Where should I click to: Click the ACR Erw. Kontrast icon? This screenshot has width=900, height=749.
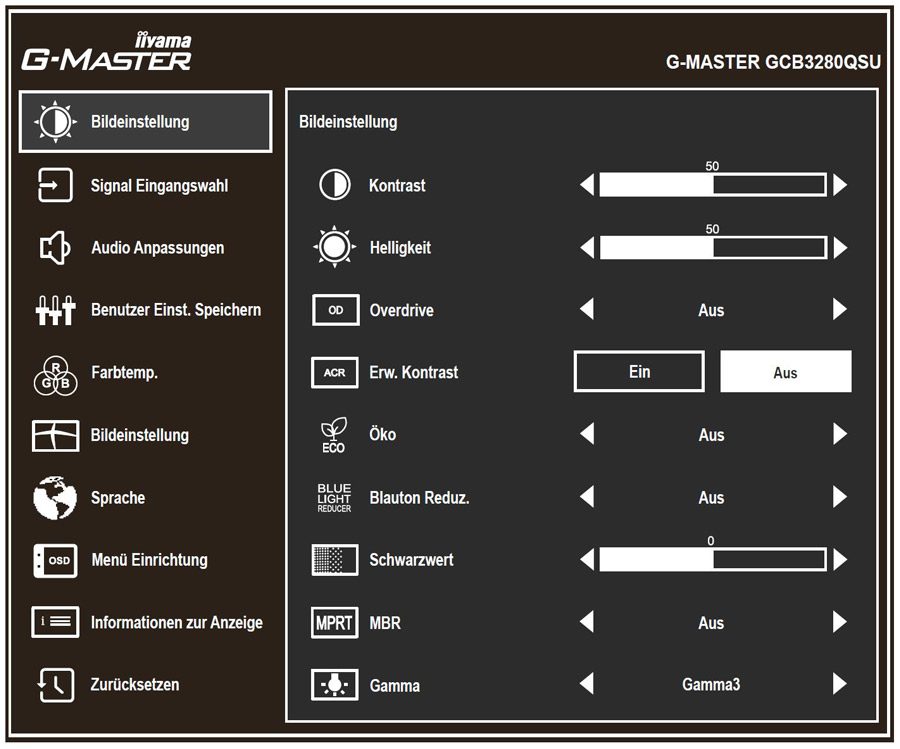[335, 372]
